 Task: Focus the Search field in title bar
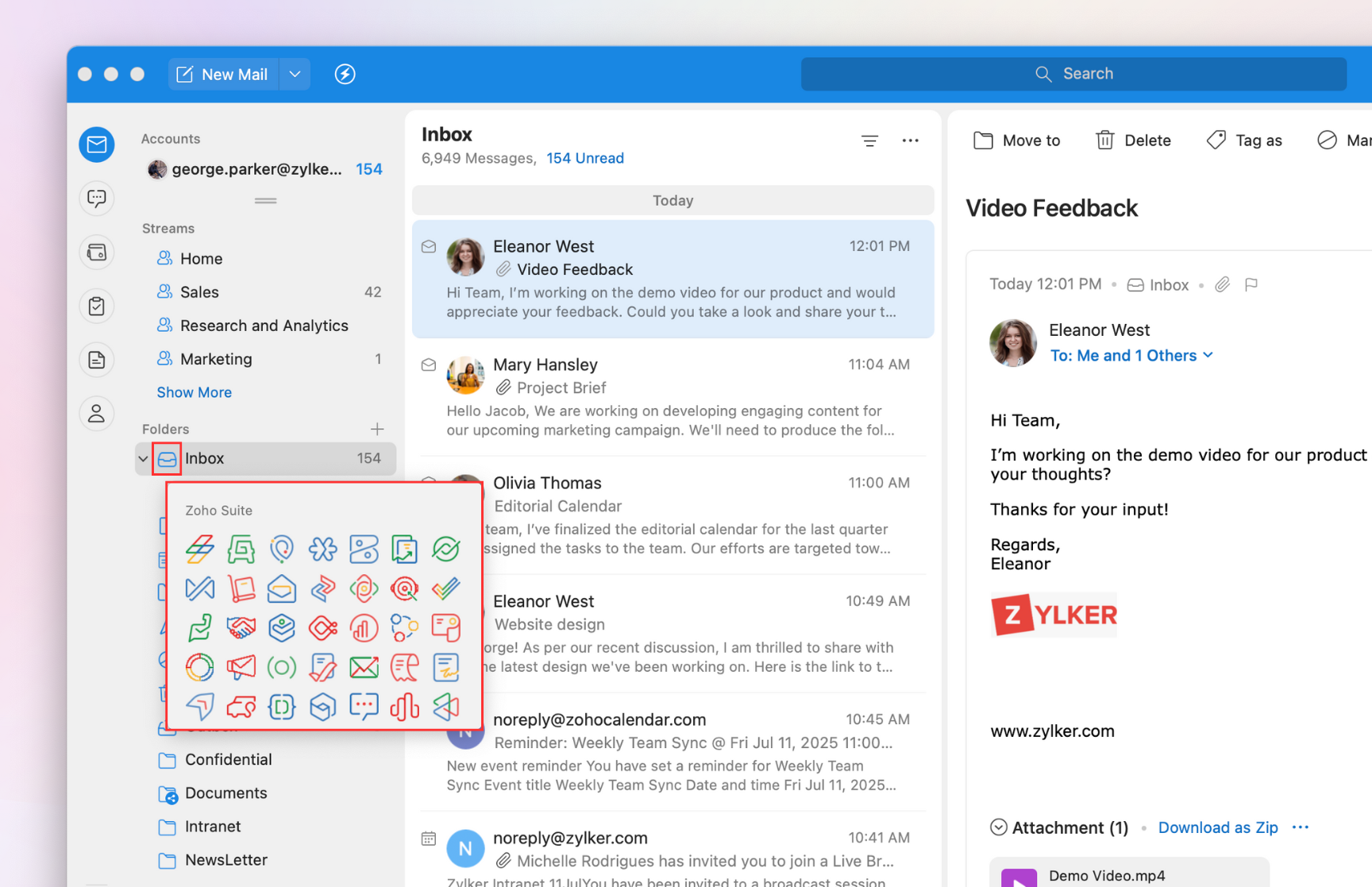(x=1073, y=74)
